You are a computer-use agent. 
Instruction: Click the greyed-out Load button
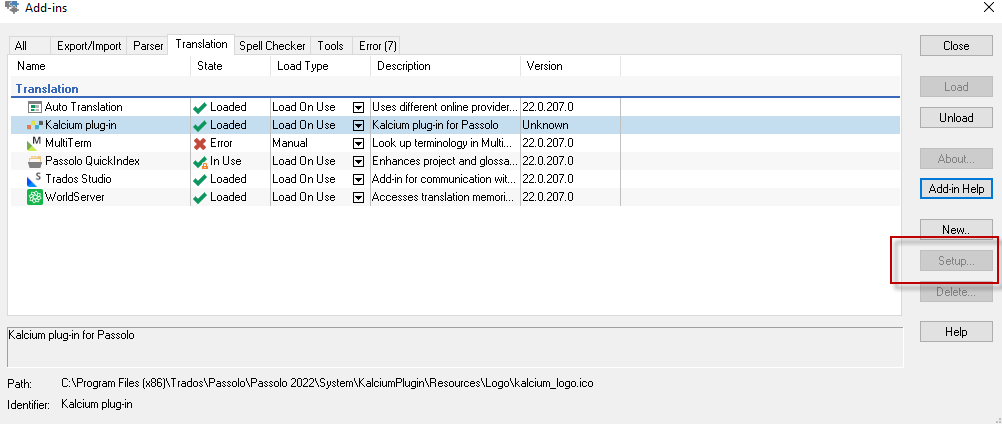tap(956, 87)
